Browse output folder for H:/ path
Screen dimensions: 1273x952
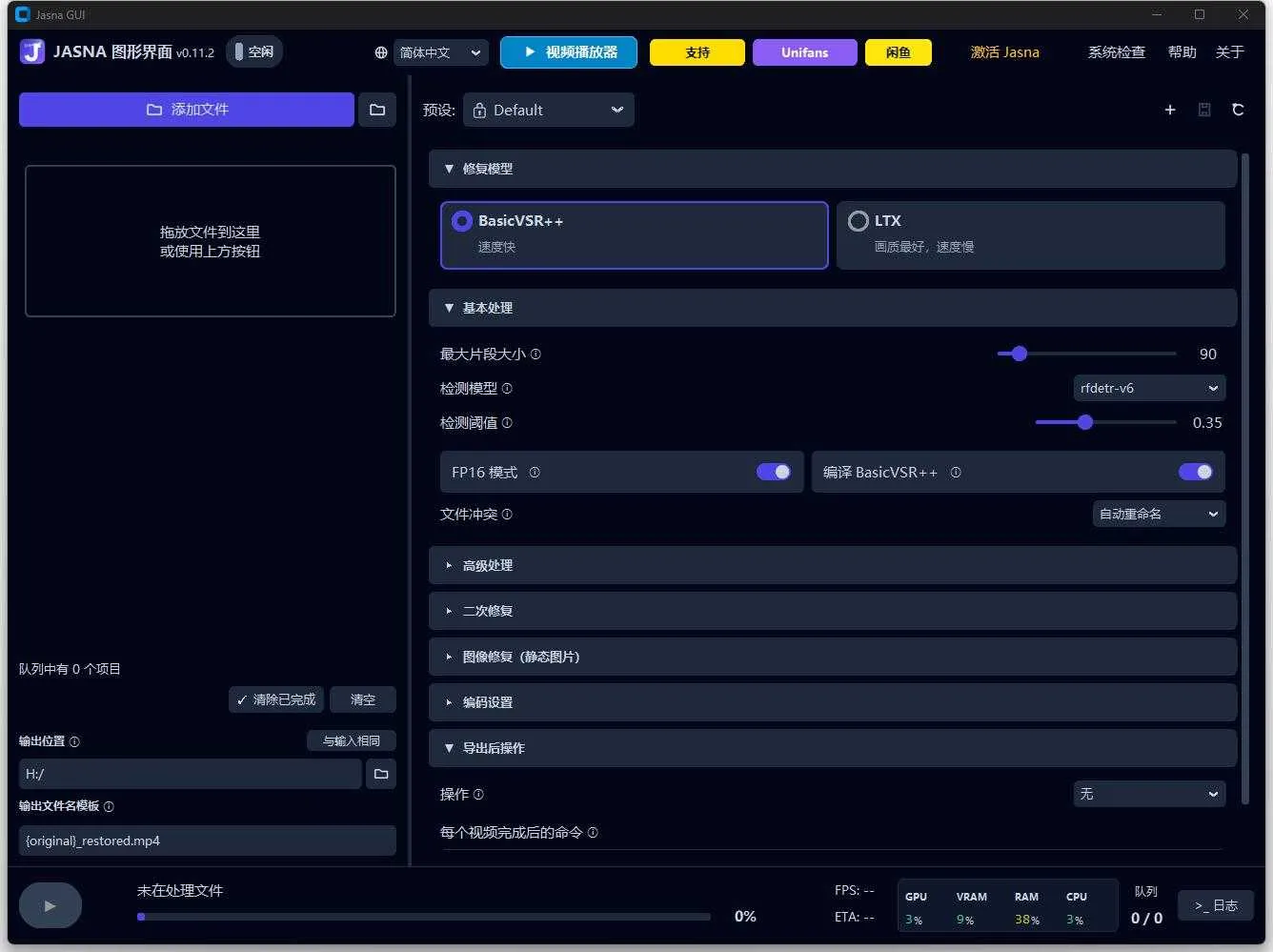coord(381,774)
